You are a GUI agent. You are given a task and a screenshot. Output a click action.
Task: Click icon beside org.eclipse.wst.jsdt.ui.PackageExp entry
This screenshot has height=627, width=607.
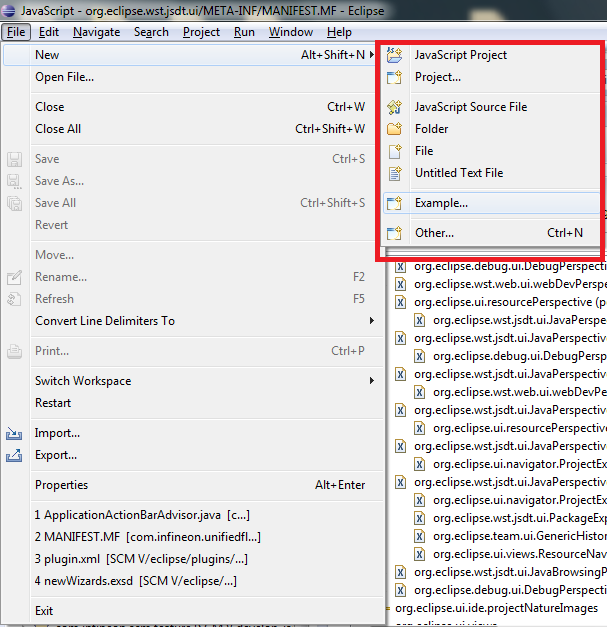tap(419, 518)
